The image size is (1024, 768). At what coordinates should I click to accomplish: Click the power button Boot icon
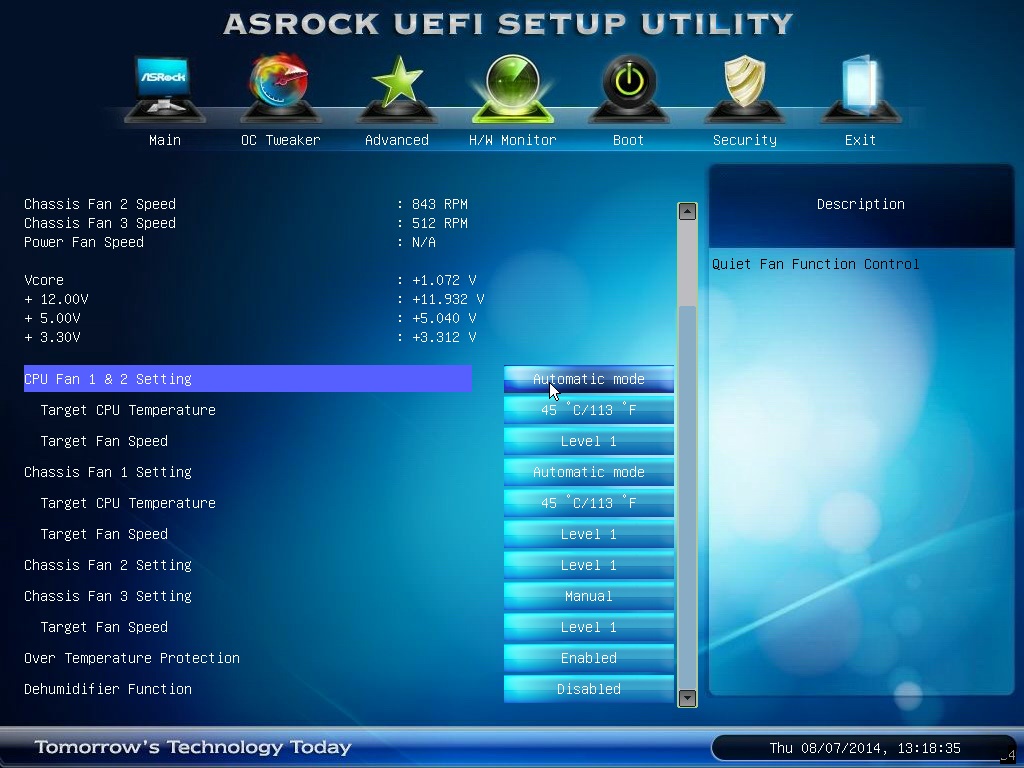click(x=628, y=88)
